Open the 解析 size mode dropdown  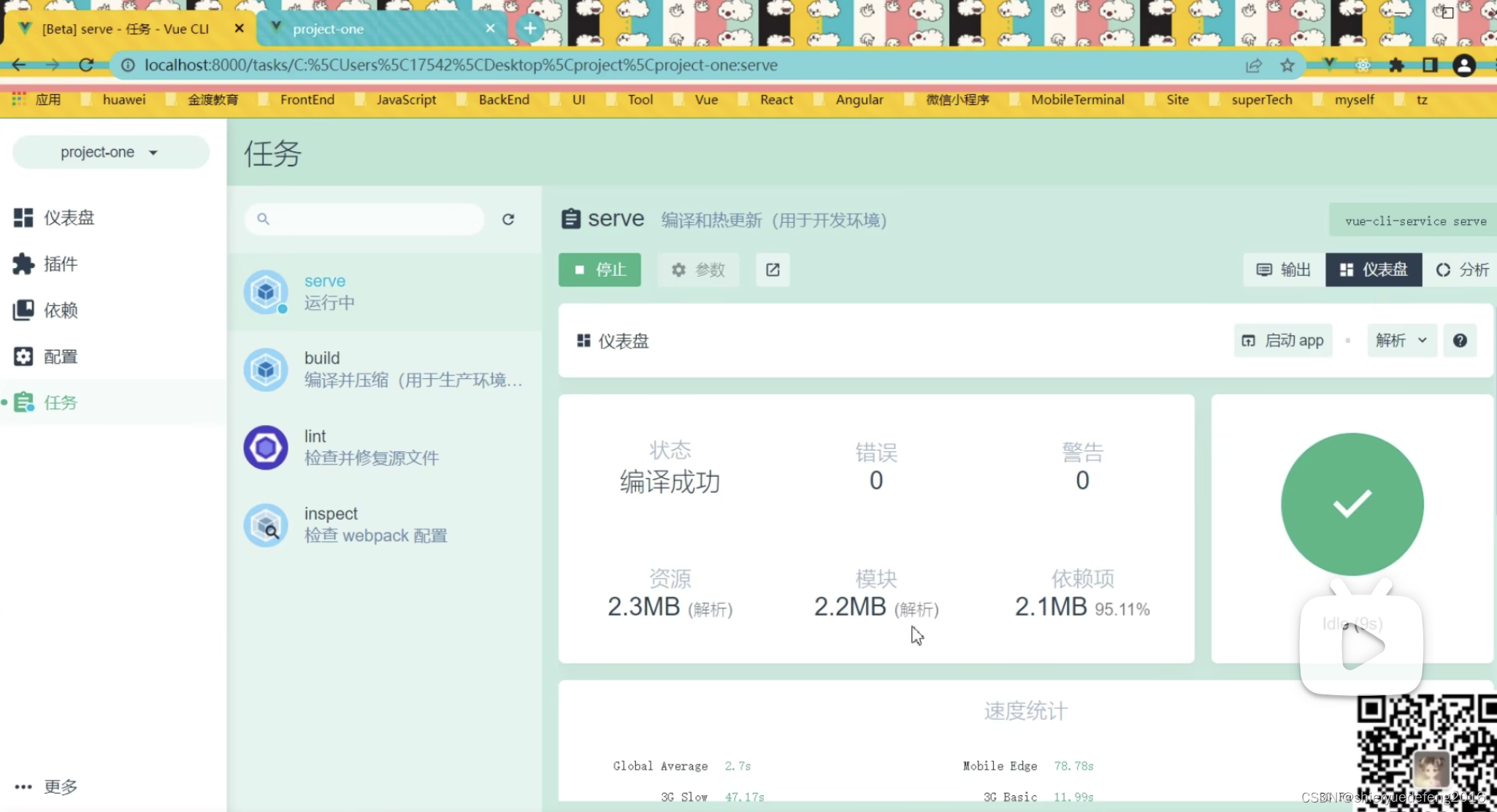1401,340
